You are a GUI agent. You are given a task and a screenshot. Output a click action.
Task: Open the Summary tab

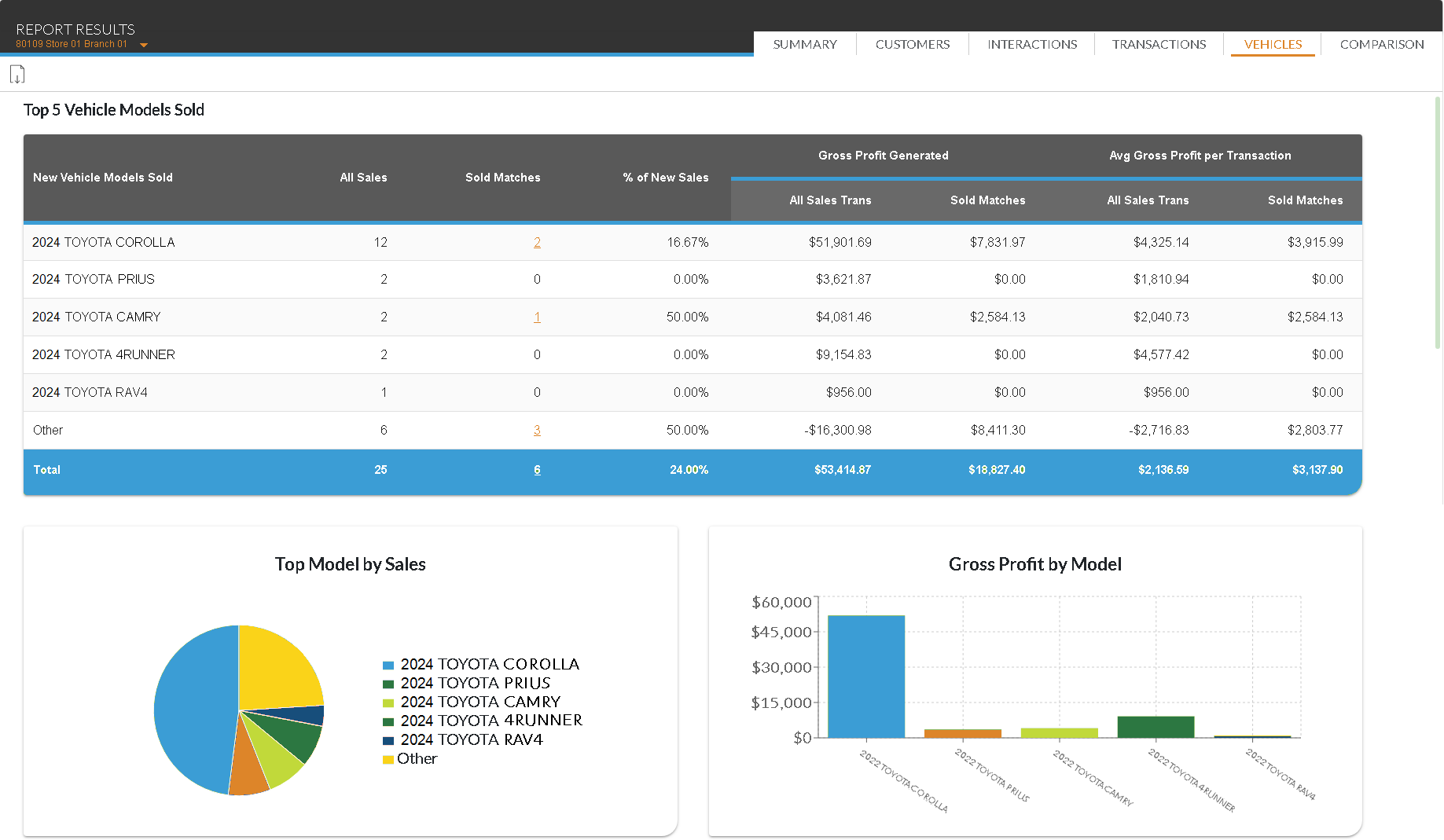point(804,45)
